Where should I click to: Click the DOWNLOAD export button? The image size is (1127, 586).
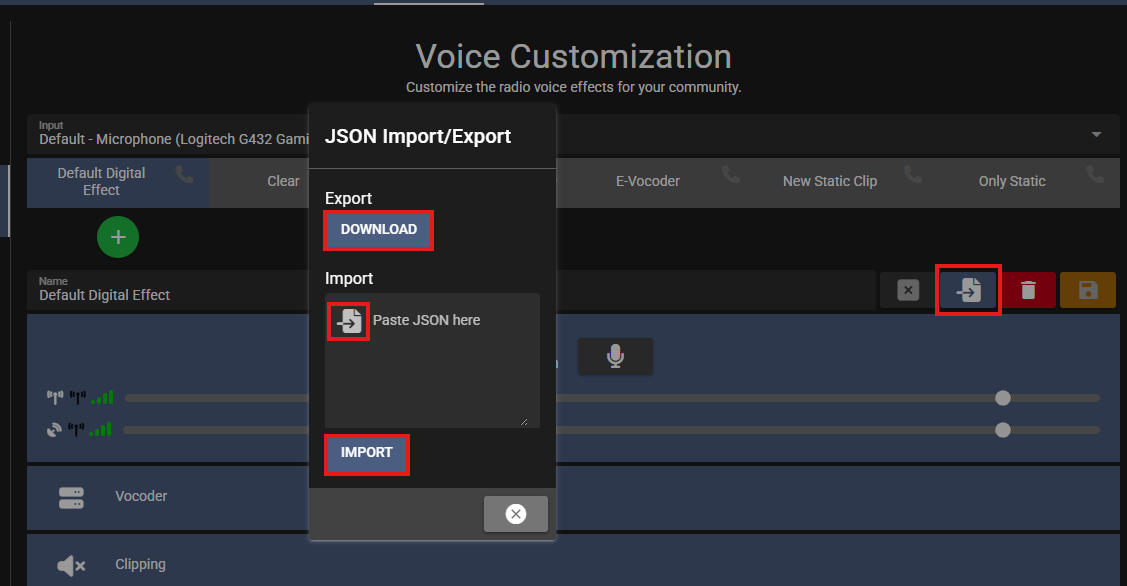378,230
